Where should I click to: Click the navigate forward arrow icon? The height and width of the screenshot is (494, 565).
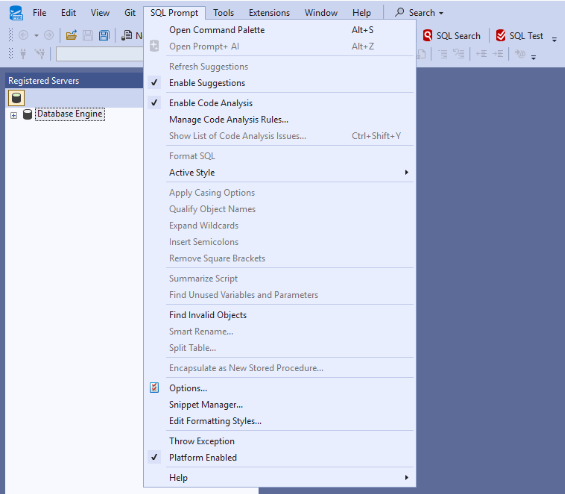point(49,35)
